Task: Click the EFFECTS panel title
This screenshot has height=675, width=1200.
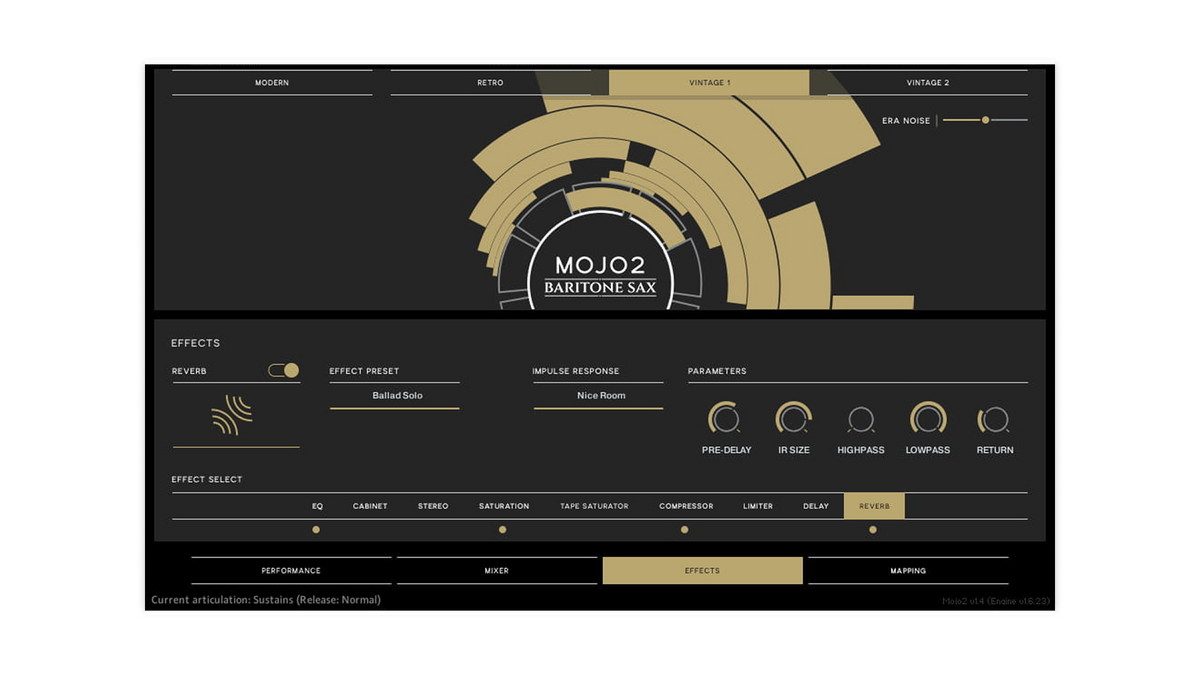Action: tap(196, 343)
